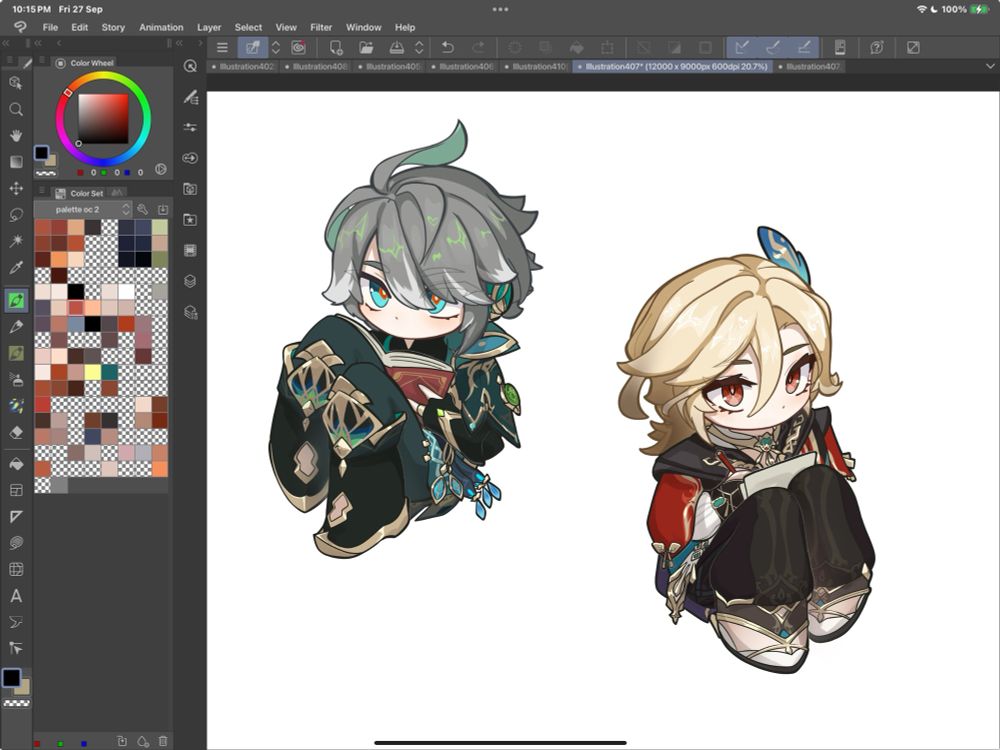Open the Material star folder panel
Screen dimensions: 1000x750
pyautogui.click(x=190, y=219)
